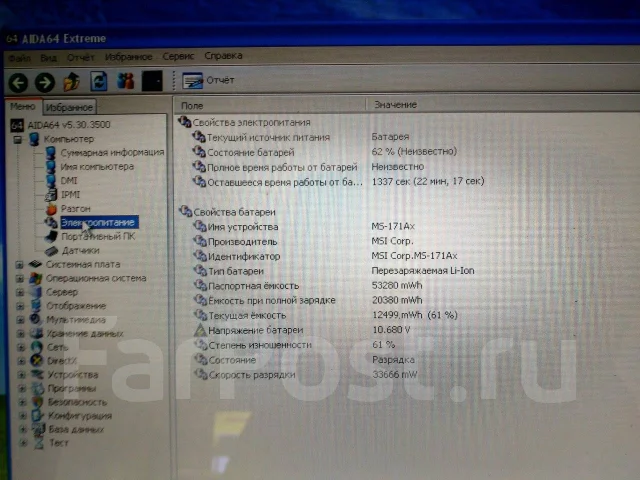The height and width of the screenshot is (480, 640).
Task: Expand the DirectX node
Action: (21, 361)
